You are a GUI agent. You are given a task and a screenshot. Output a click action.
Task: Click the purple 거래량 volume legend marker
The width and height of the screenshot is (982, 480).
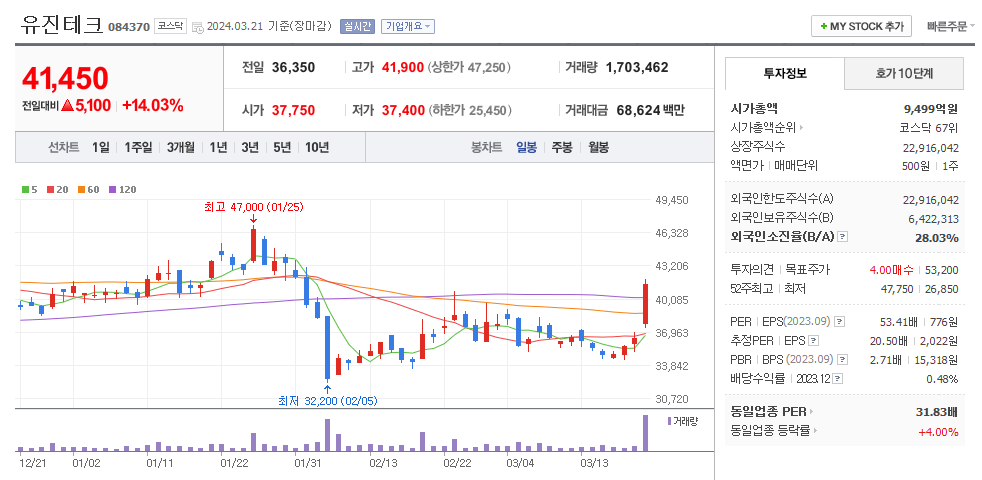point(669,421)
